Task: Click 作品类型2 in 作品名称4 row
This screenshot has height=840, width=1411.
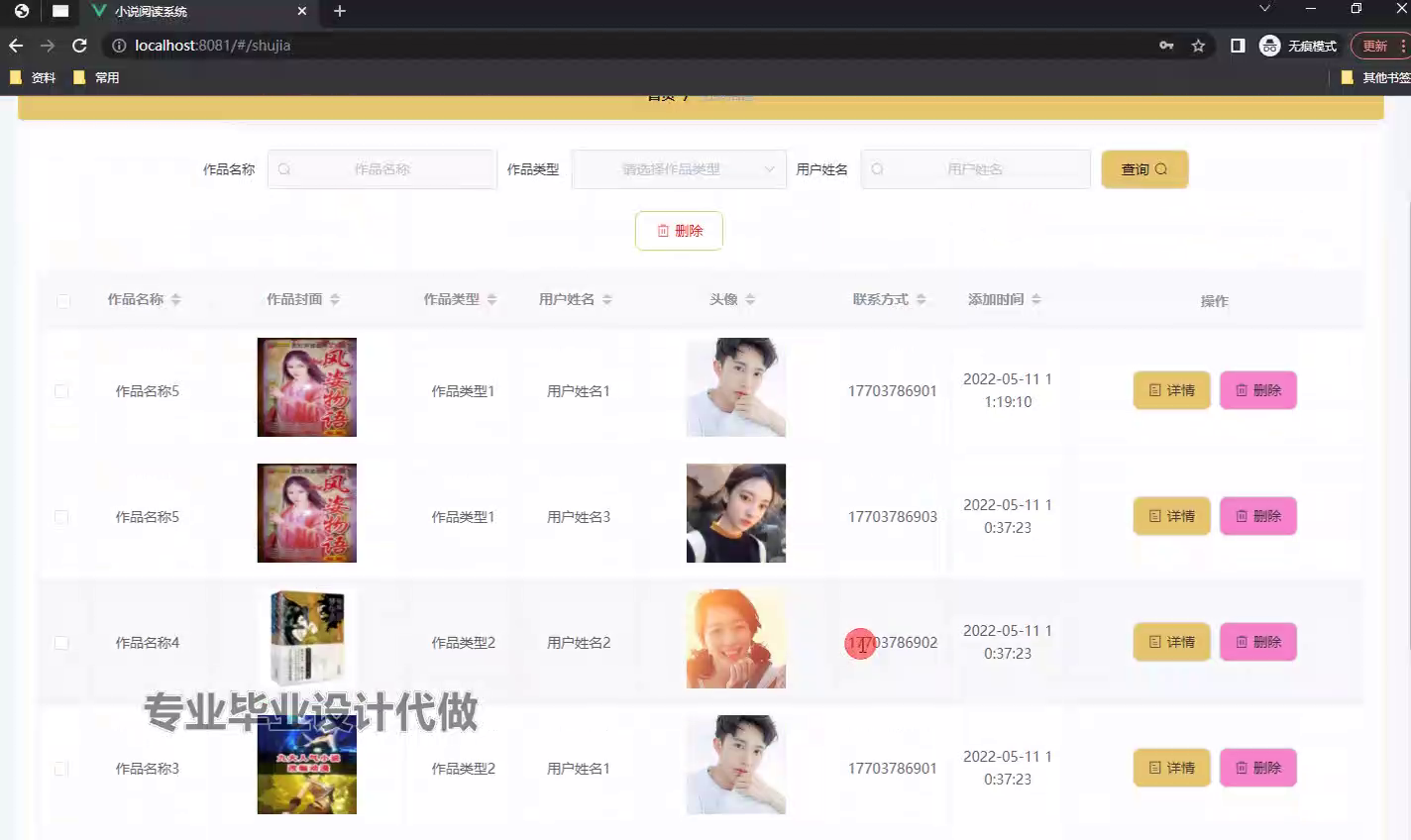Action: tap(464, 643)
